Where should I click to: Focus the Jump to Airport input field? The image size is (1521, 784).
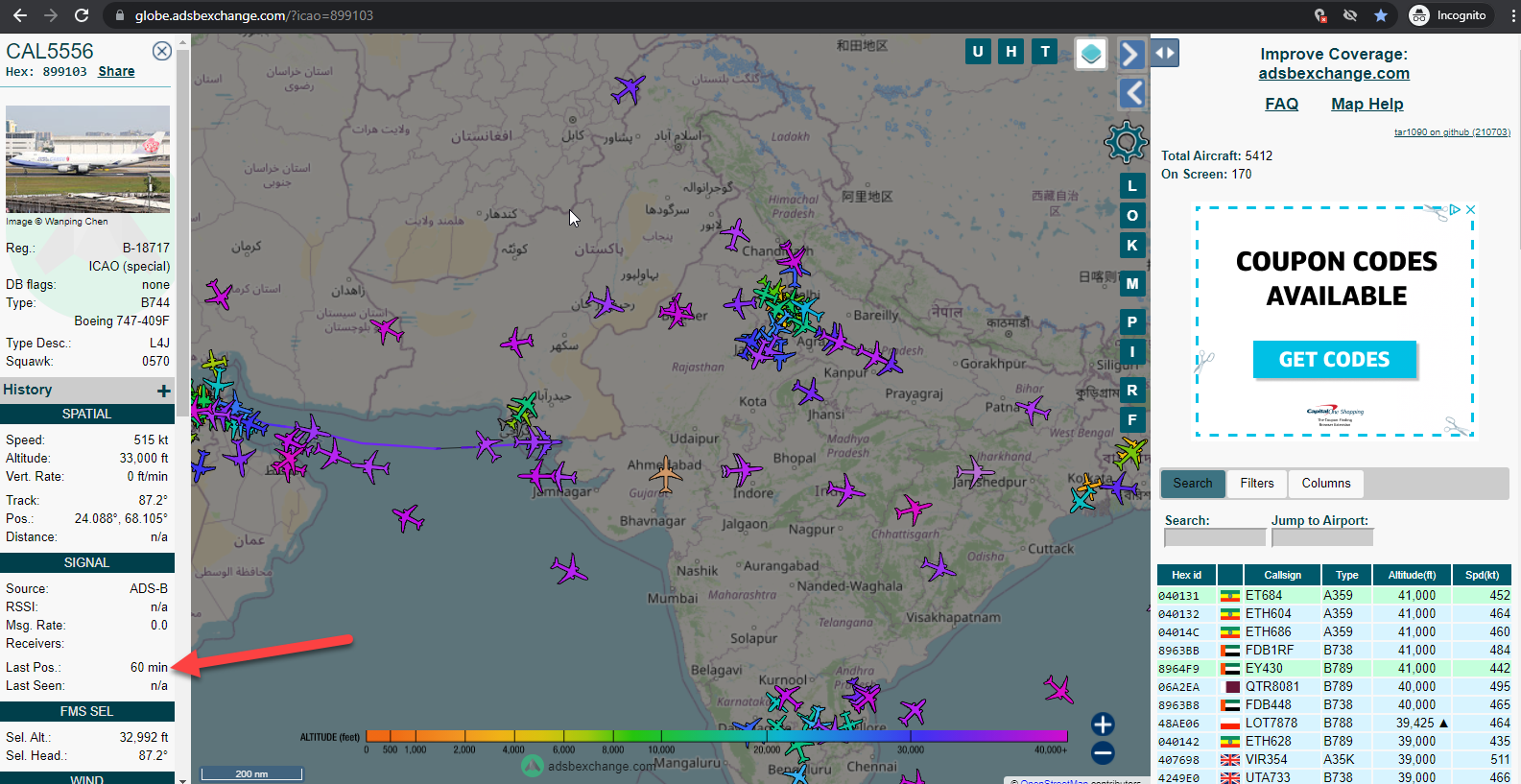pos(1322,538)
